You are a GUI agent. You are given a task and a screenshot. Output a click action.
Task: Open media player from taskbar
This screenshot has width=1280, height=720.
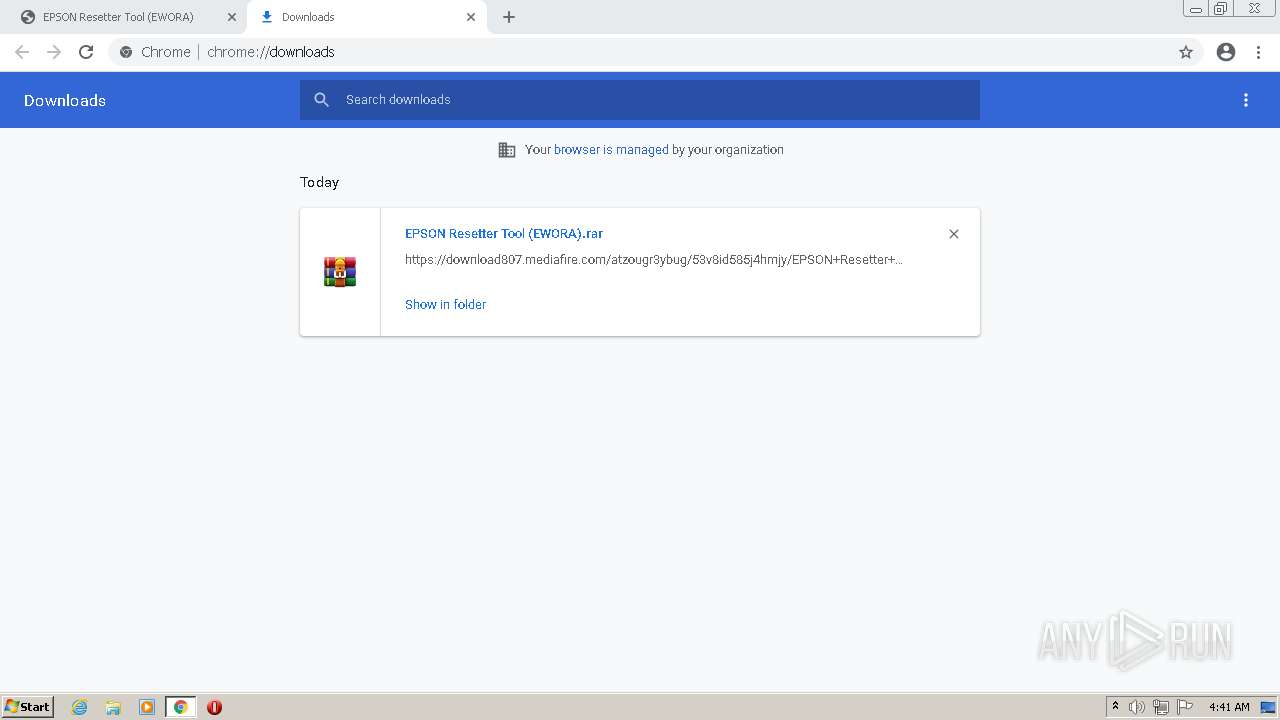tap(147, 707)
